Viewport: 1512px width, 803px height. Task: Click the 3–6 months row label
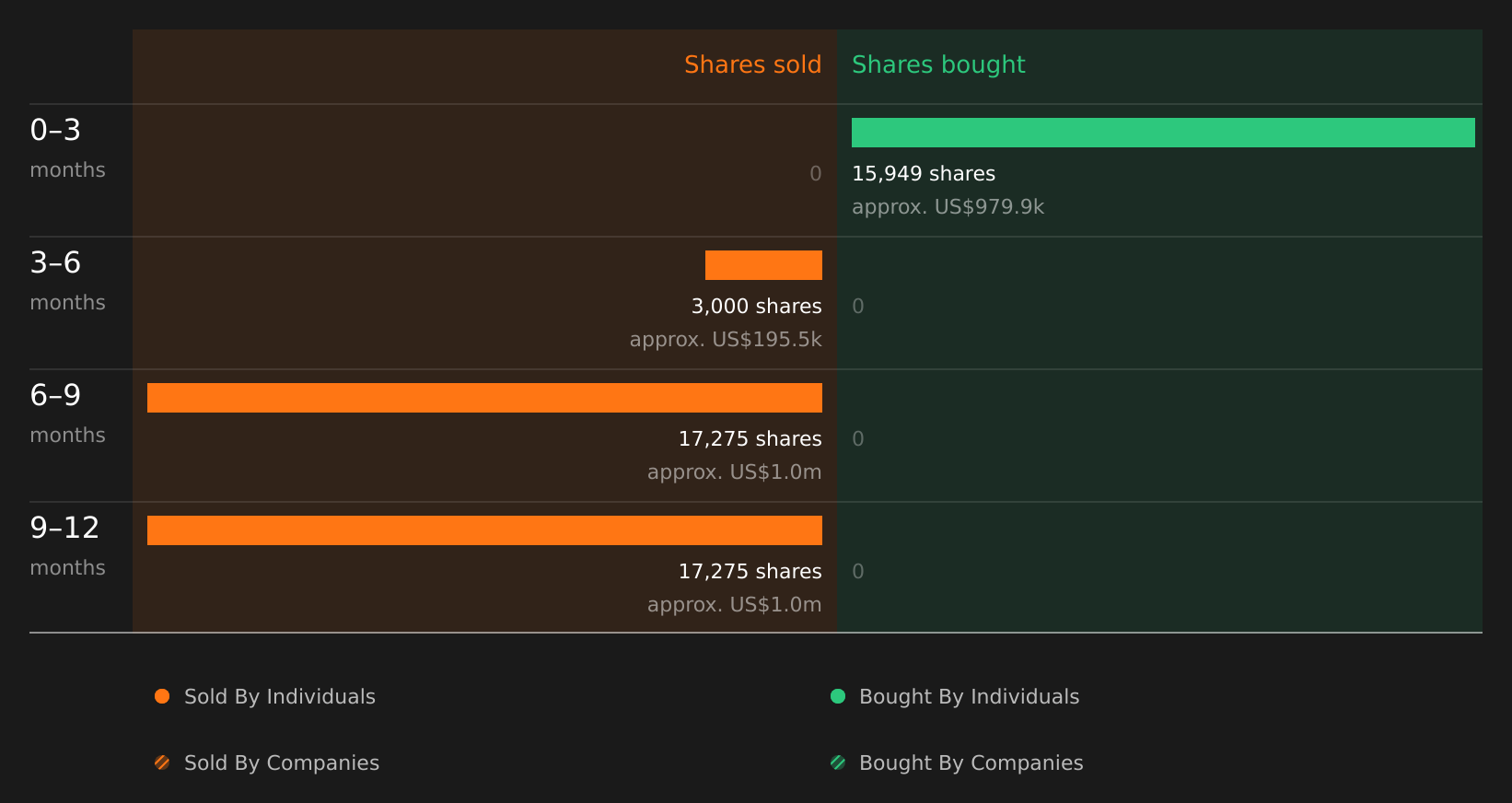(67, 281)
